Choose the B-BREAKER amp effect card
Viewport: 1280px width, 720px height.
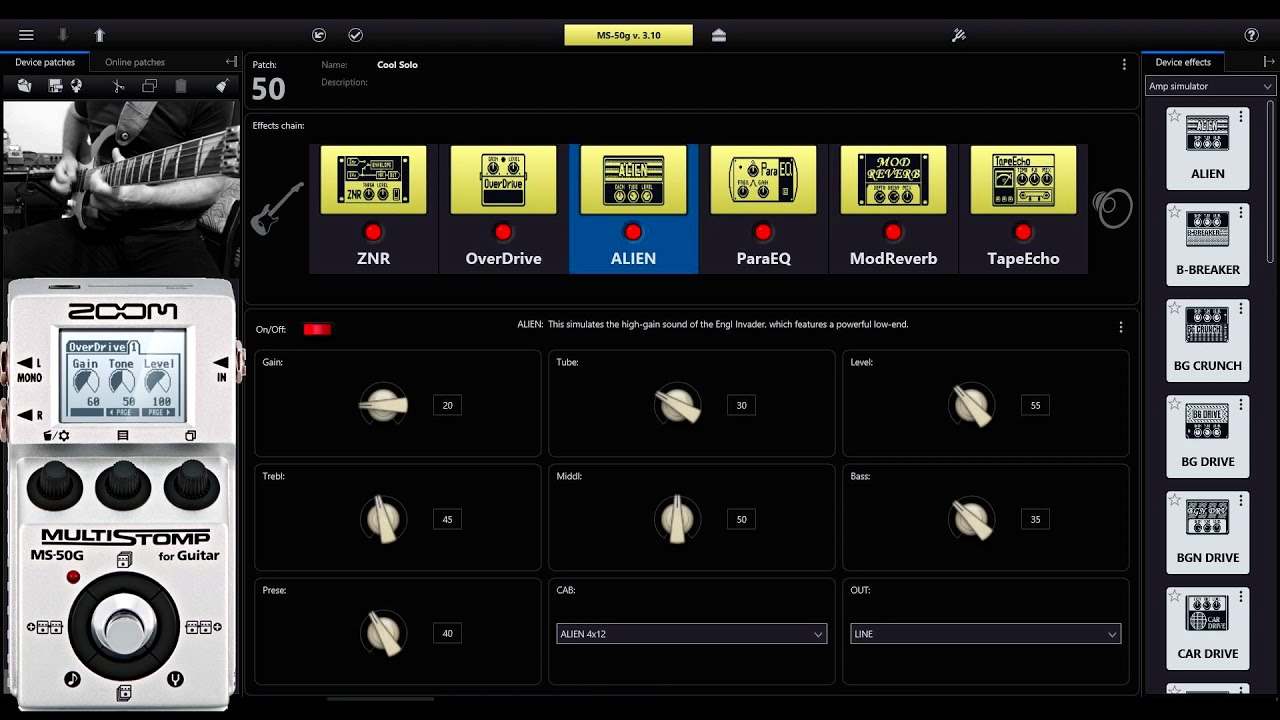pyautogui.click(x=1208, y=243)
